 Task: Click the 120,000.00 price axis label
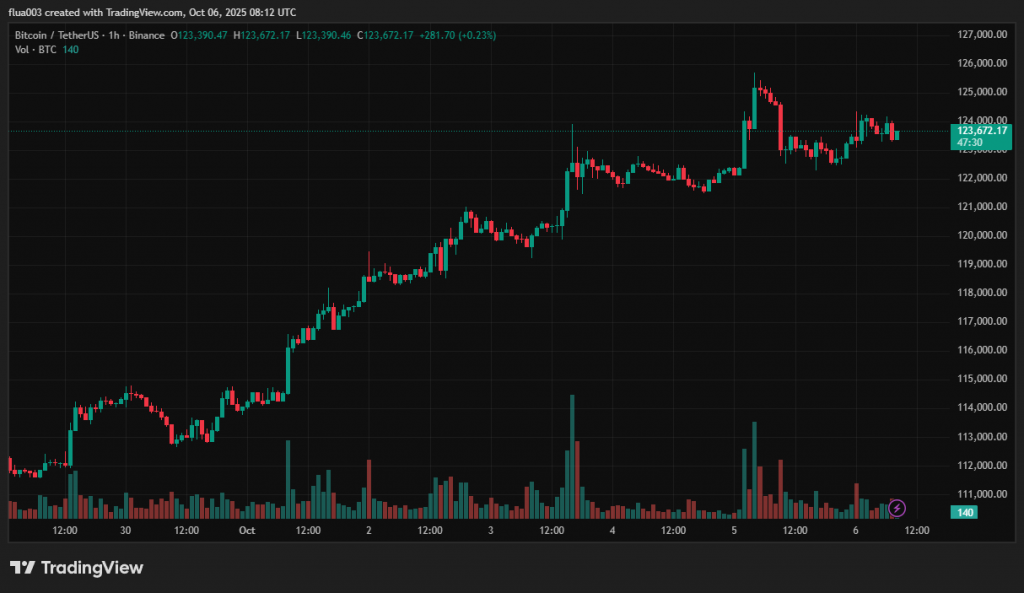pos(980,235)
